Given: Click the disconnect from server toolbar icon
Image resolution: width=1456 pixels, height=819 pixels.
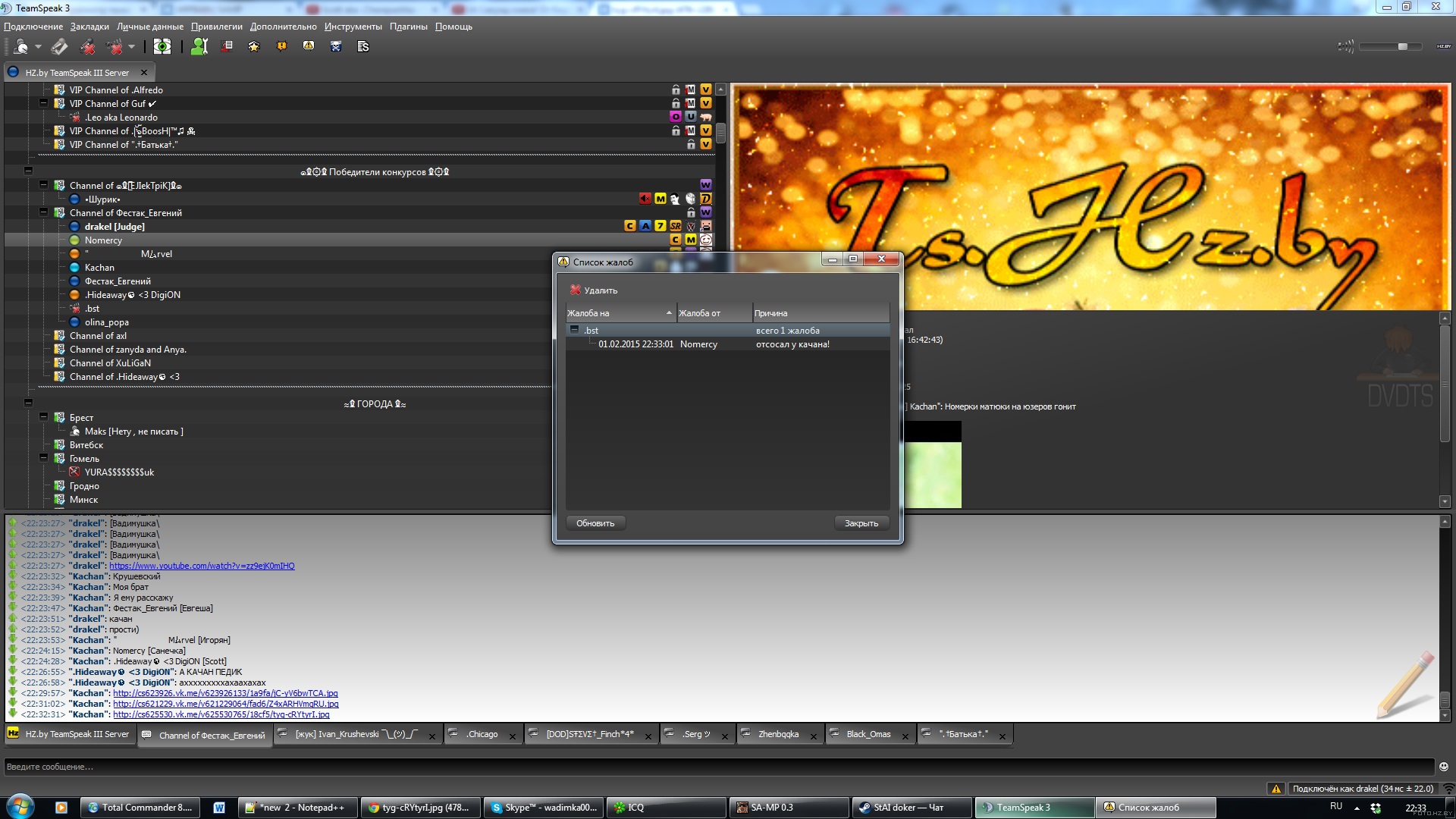Looking at the screenshot, I should [59, 47].
